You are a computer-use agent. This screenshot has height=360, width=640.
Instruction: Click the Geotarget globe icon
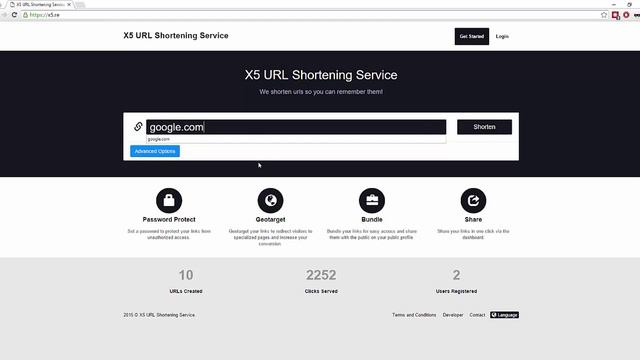pos(270,200)
